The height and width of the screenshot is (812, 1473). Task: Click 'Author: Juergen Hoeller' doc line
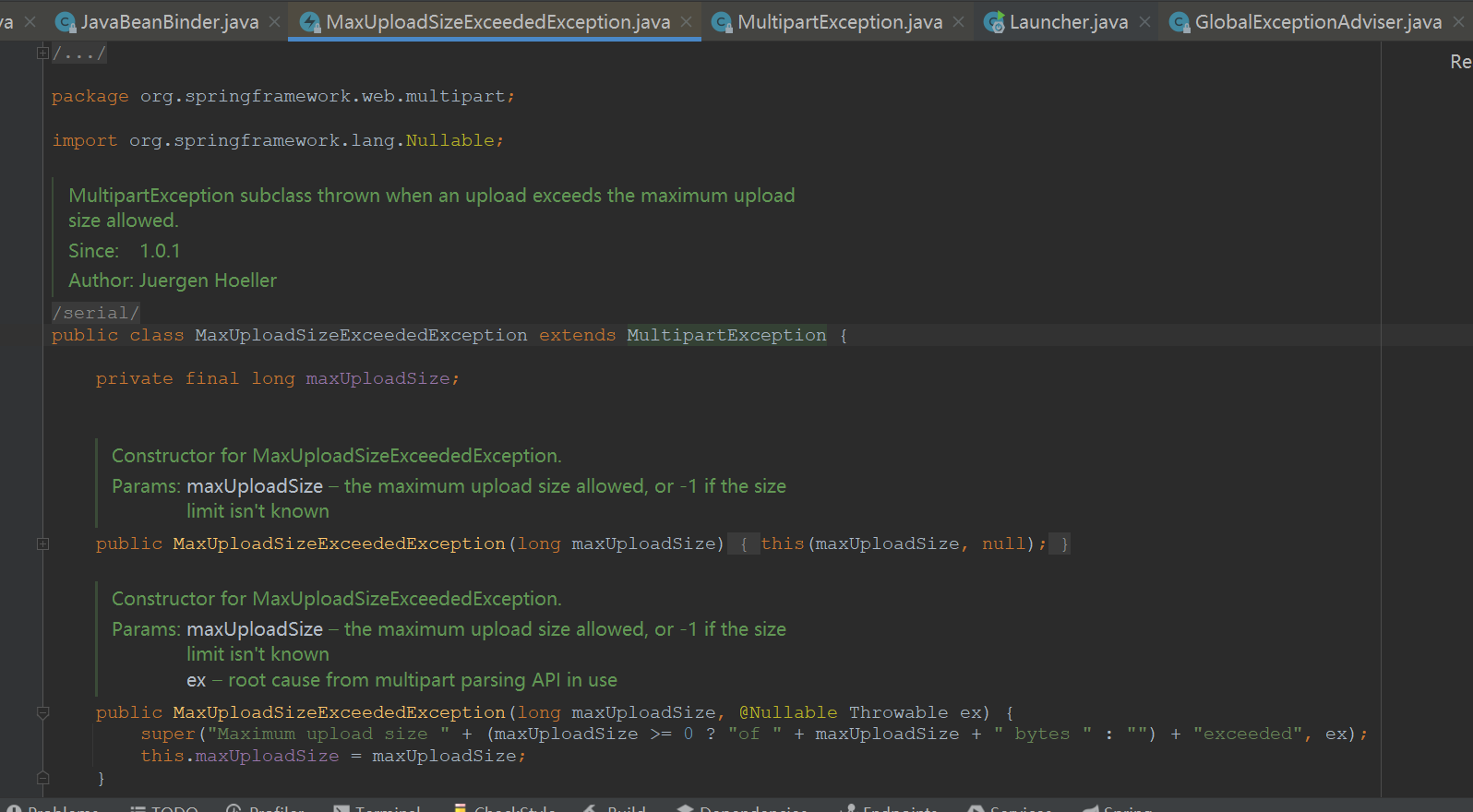(173, 281)
